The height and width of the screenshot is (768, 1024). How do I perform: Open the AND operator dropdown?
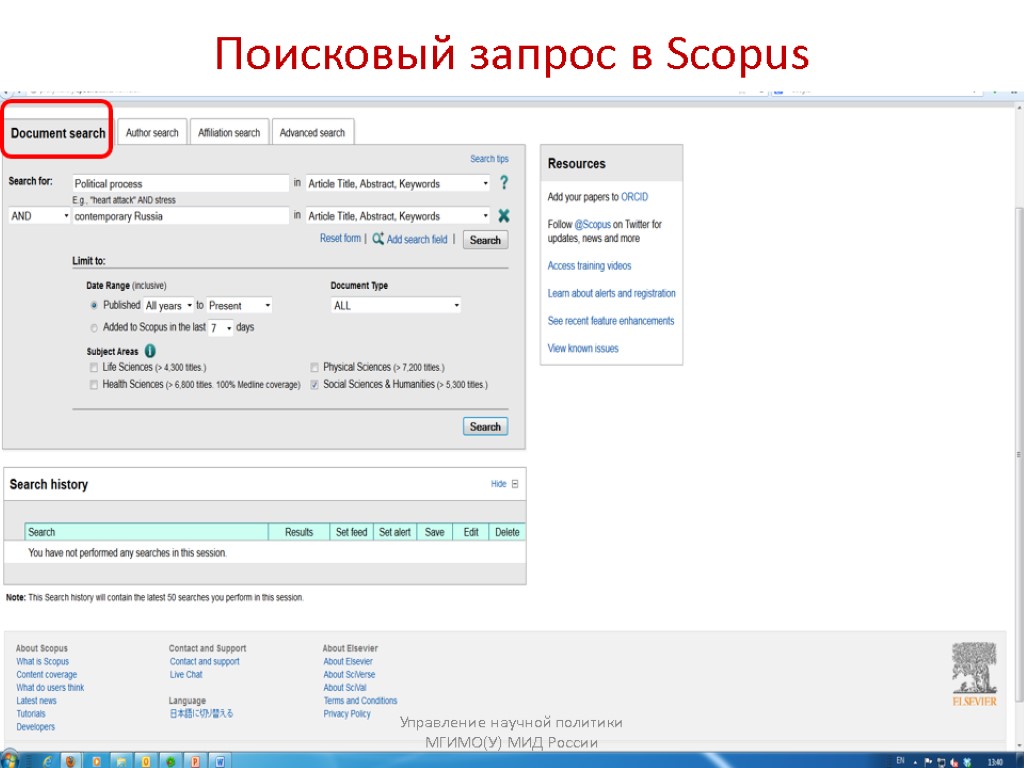39,216
